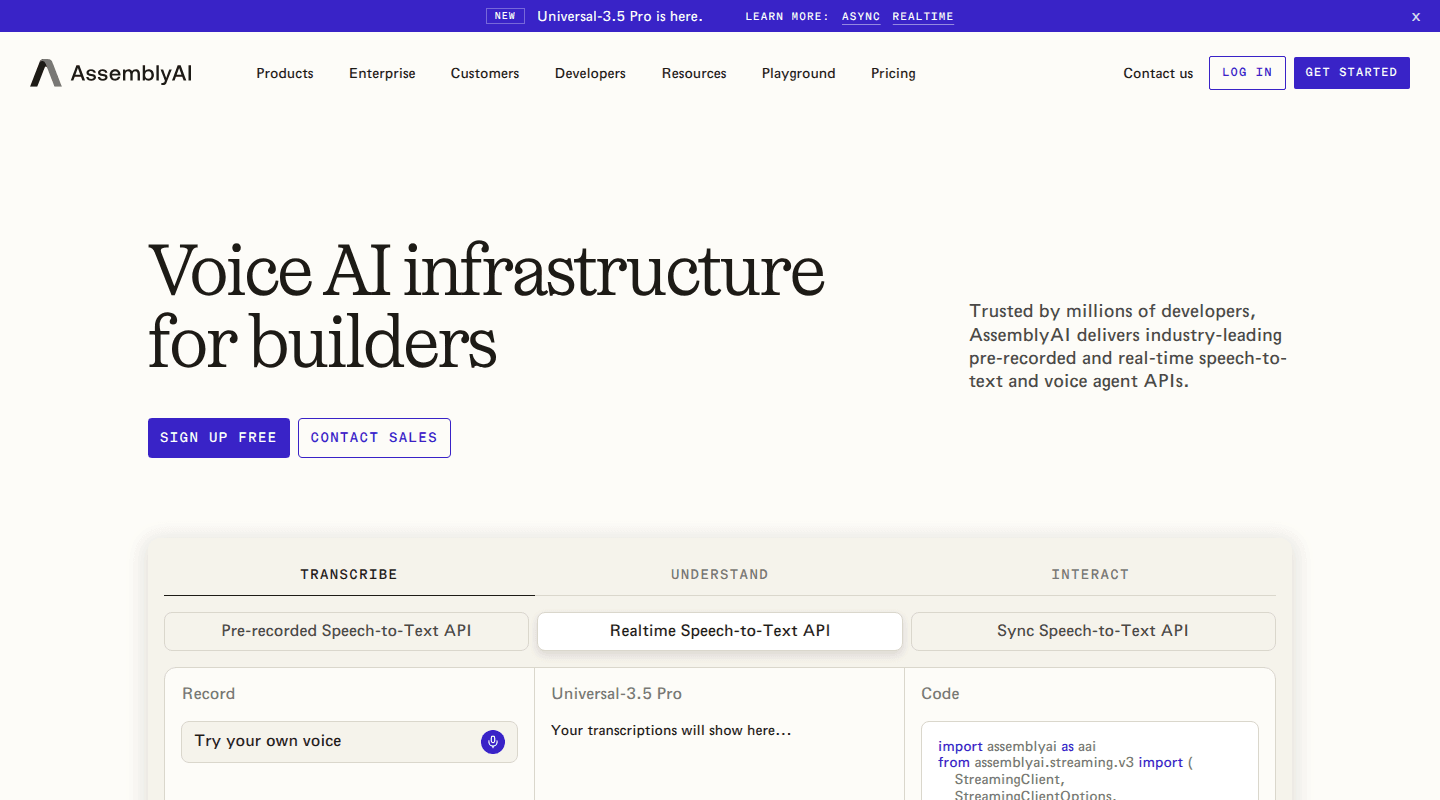The image size is (1440, 800).
Task: Open the Products menu
Action: 285,73
